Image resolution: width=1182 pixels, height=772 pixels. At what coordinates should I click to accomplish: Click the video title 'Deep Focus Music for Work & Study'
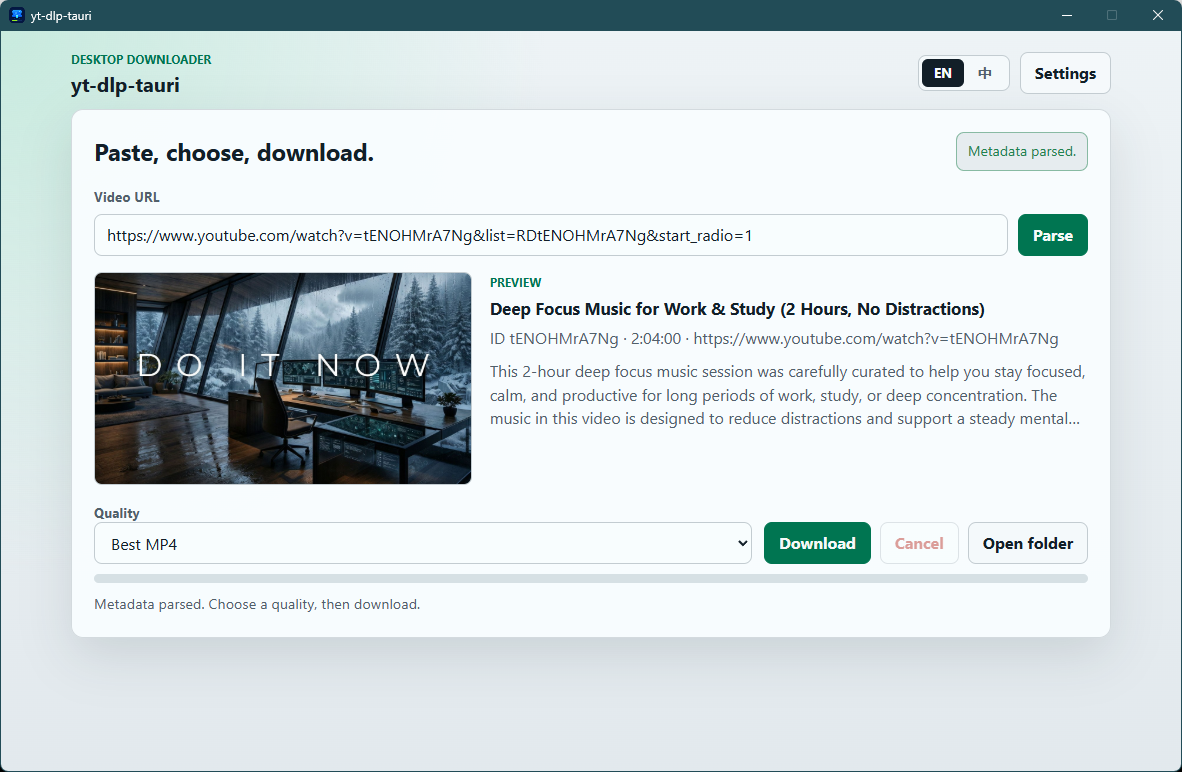pos(736,309)
